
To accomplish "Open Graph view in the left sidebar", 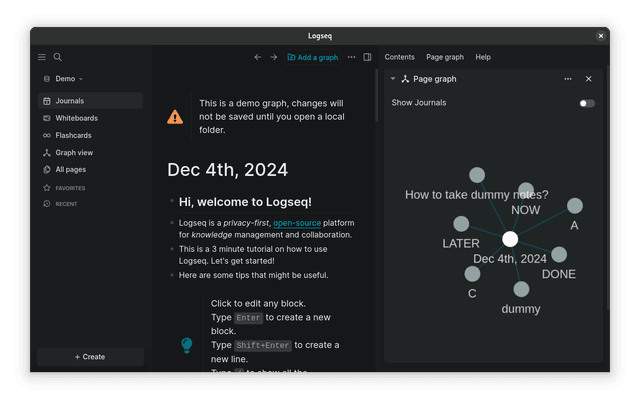I will [90, 152].
